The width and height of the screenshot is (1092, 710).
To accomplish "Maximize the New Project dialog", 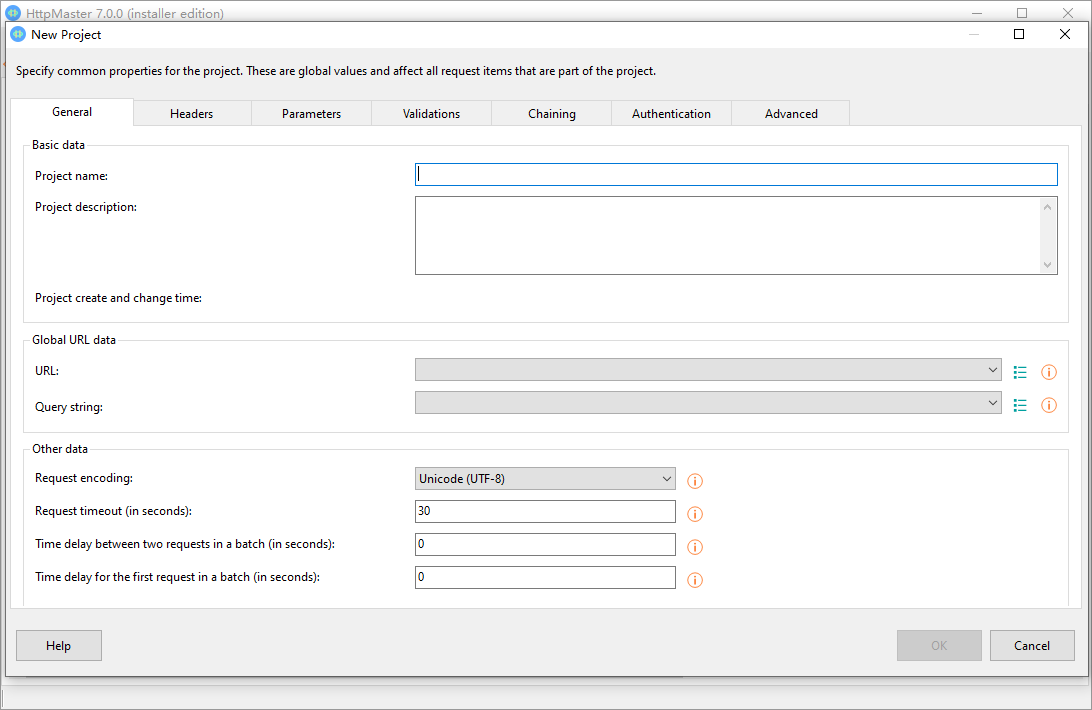I will [1019, 34].
